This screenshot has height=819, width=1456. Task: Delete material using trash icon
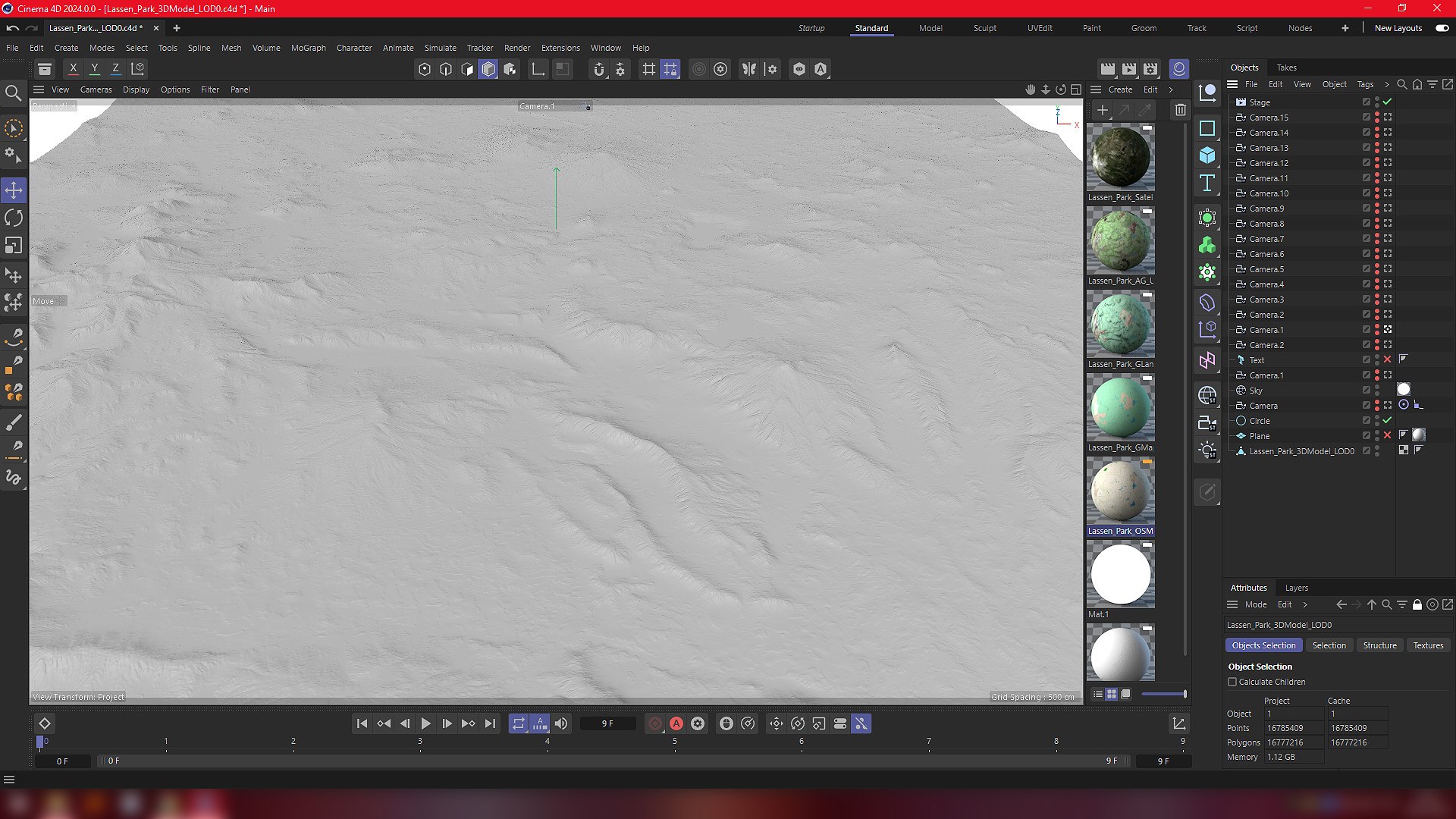pyautogui.click(x=1181, y=110)
